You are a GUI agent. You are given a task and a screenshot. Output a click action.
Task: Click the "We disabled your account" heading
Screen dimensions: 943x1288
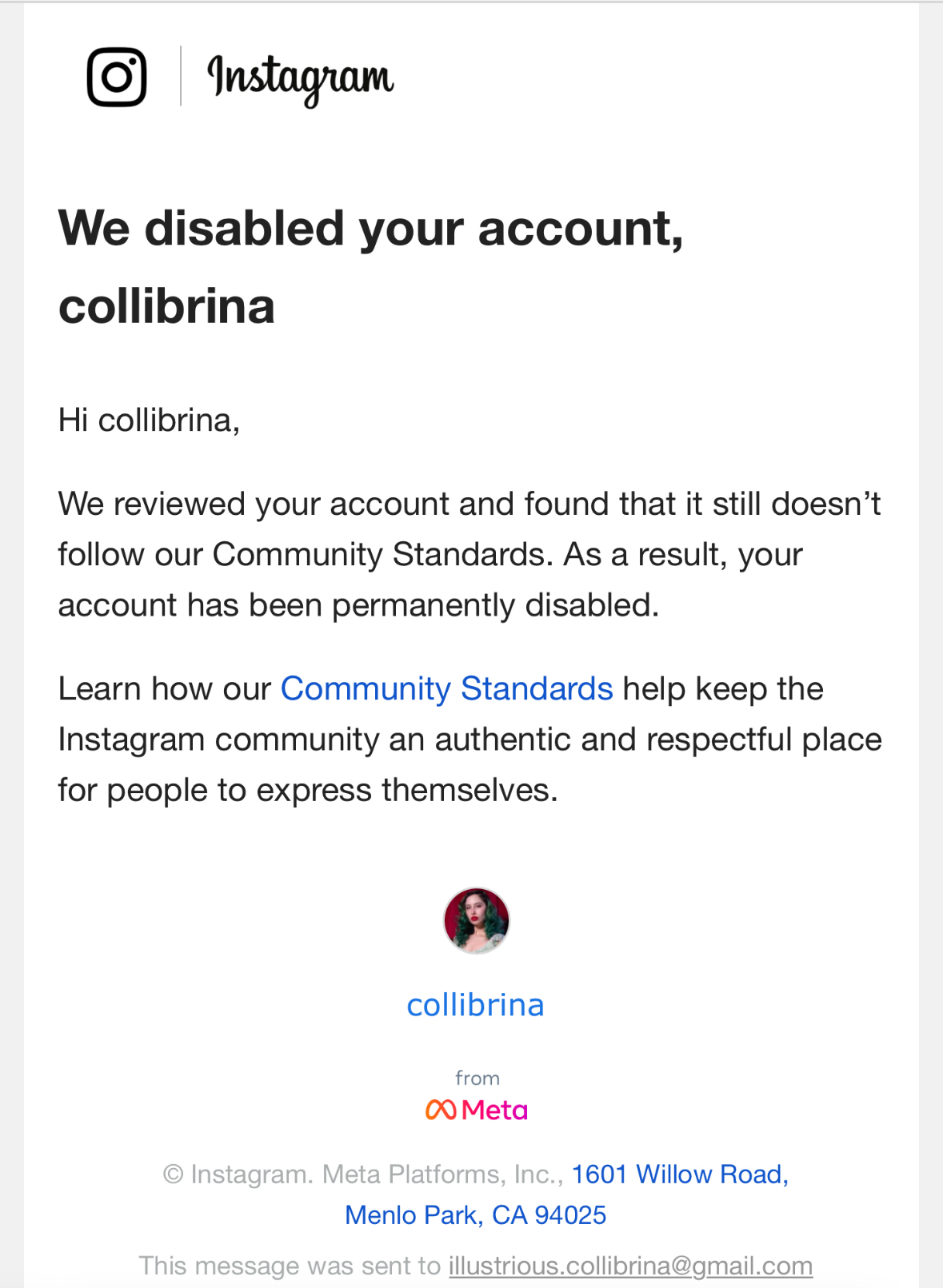tap(370, 229)
